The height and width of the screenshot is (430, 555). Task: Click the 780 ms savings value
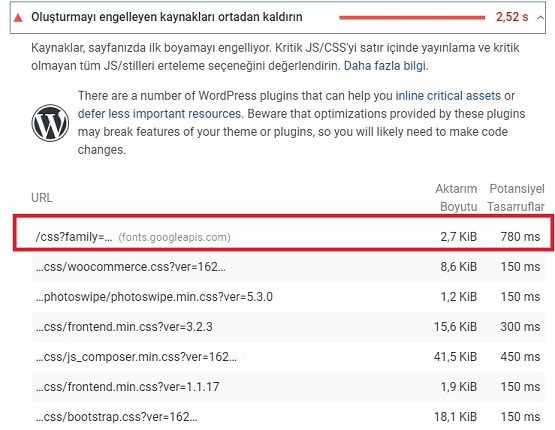coord(520,236)
